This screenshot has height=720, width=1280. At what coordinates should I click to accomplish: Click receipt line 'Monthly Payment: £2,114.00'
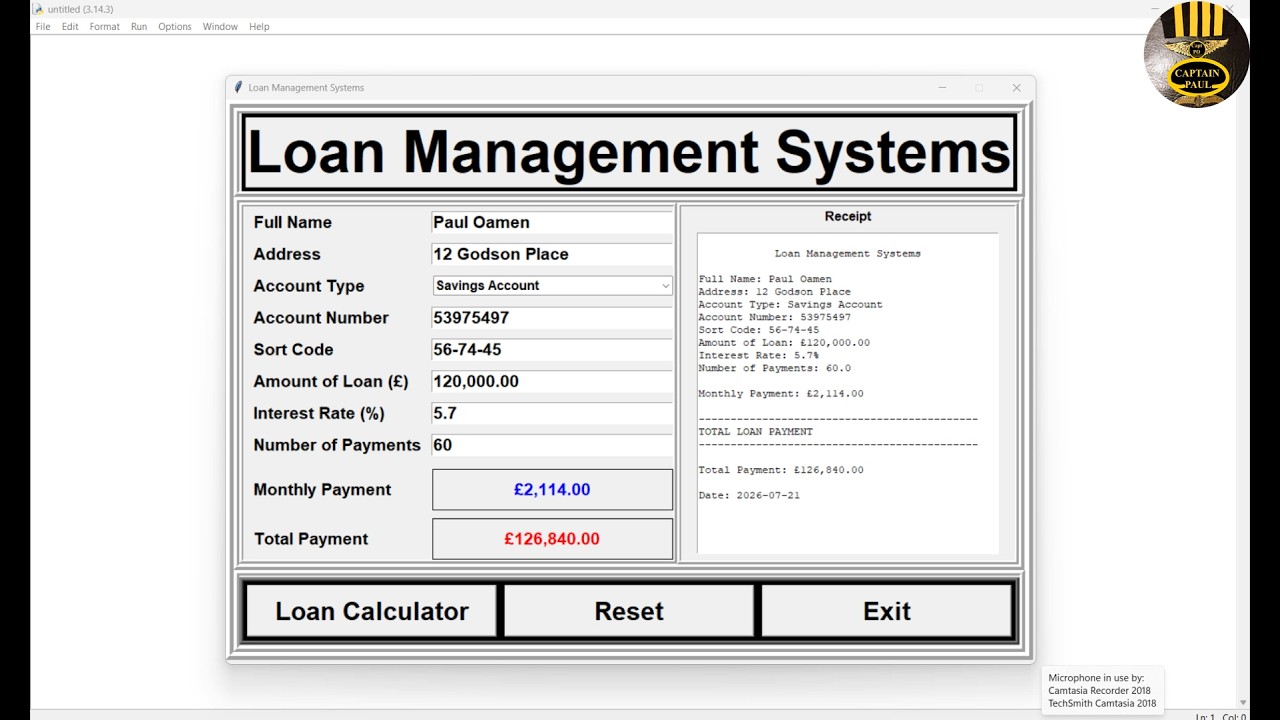pos(781,394)
